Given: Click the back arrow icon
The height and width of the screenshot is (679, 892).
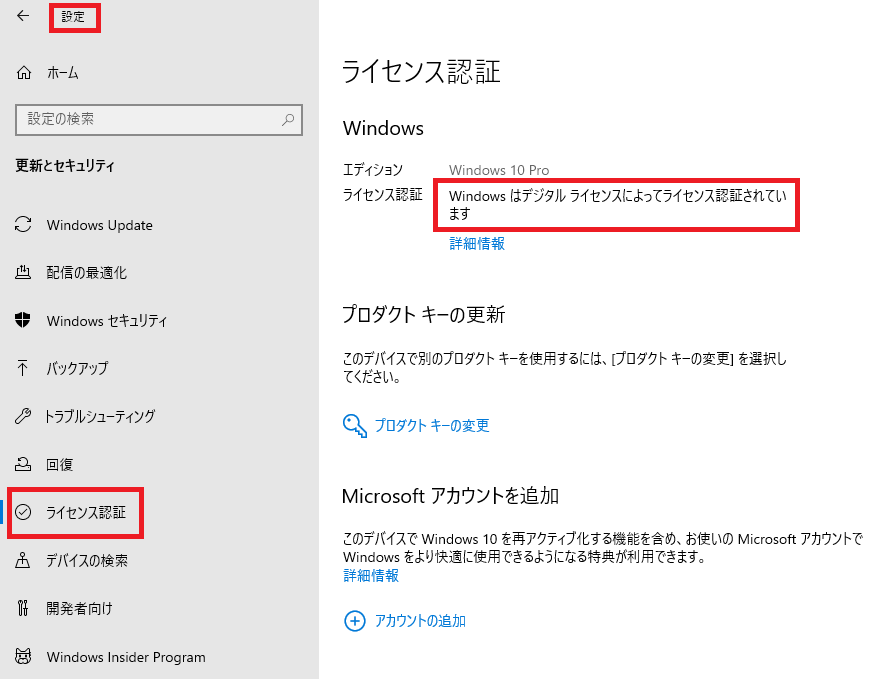Looking at the screenshot, I should (x=23, y=16).
